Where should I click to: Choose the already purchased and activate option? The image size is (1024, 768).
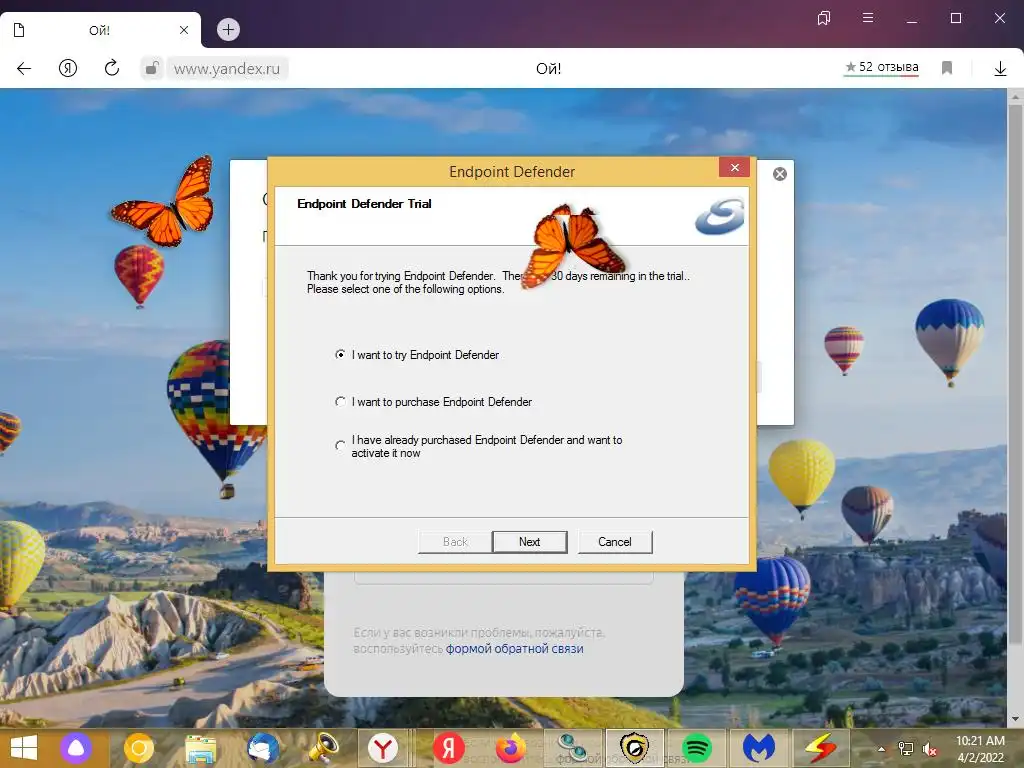(x=340, y=446)
